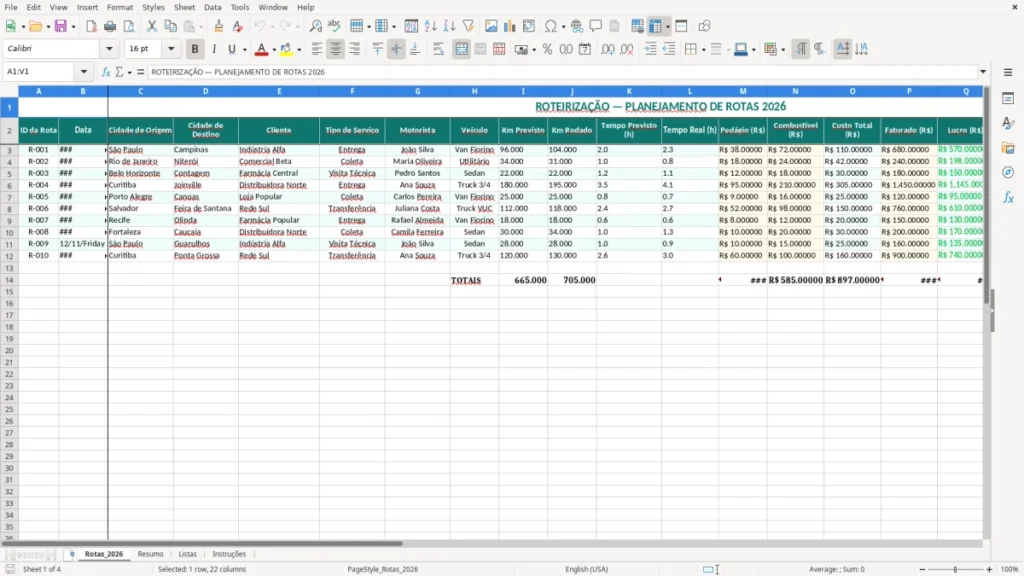Toggle Center Vertically alignment

click(396, 49)
